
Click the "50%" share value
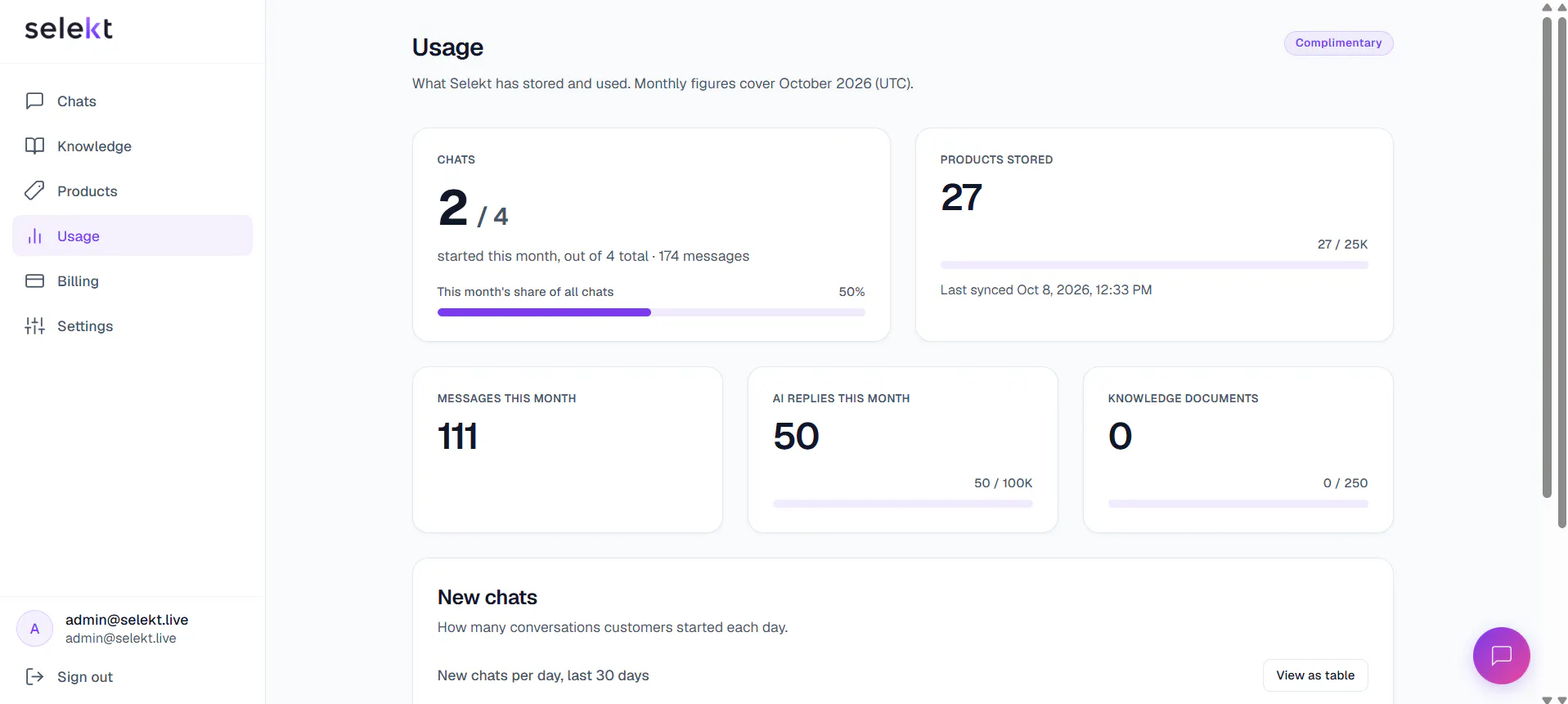851,292
